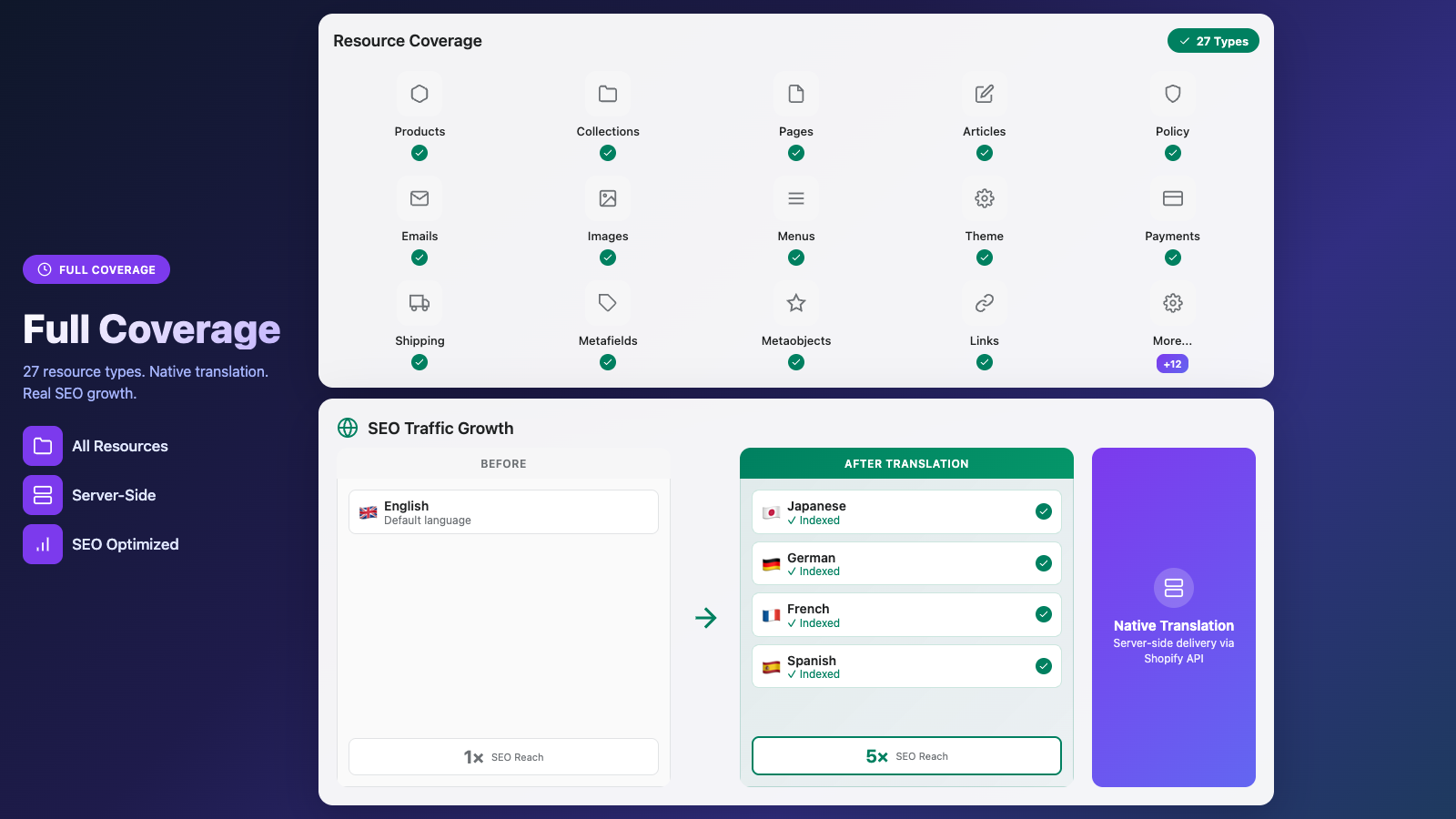The width and height of the screenshot is (1456, 819).
Task: Click the Payments card icon
Action: 1173,198
